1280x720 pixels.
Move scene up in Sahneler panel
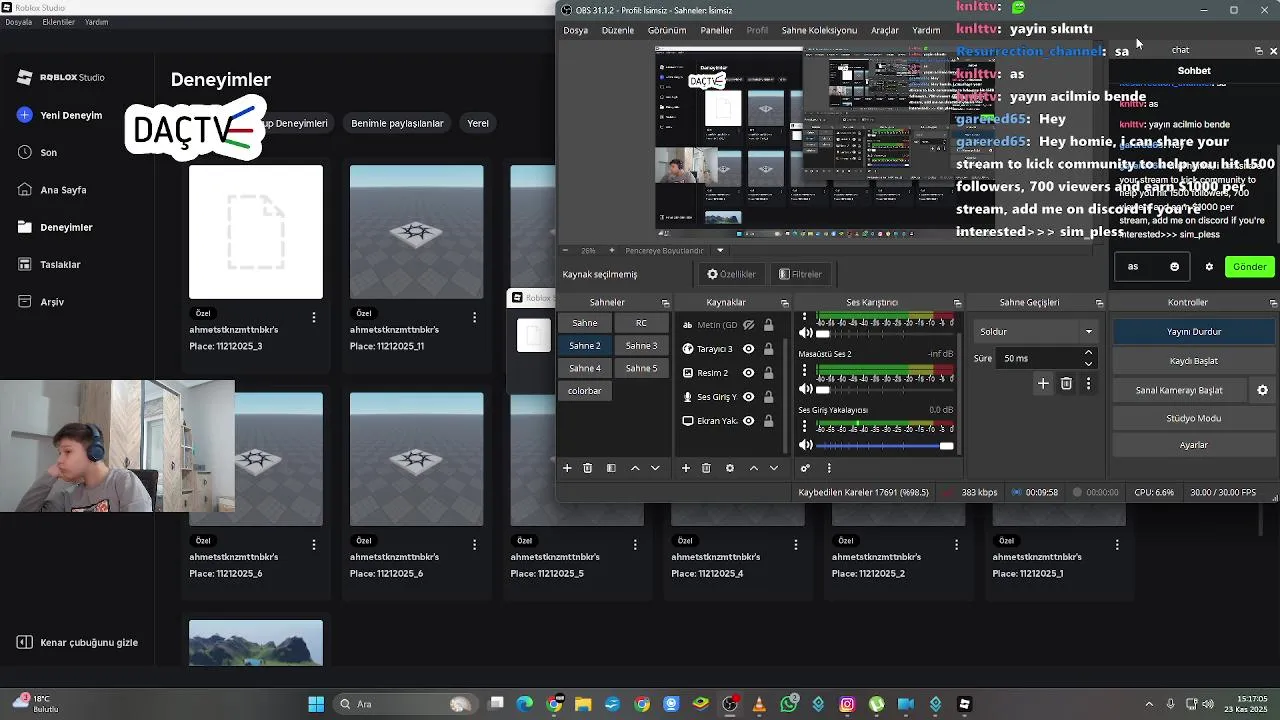pyautogui.click(x=635, y=468)
